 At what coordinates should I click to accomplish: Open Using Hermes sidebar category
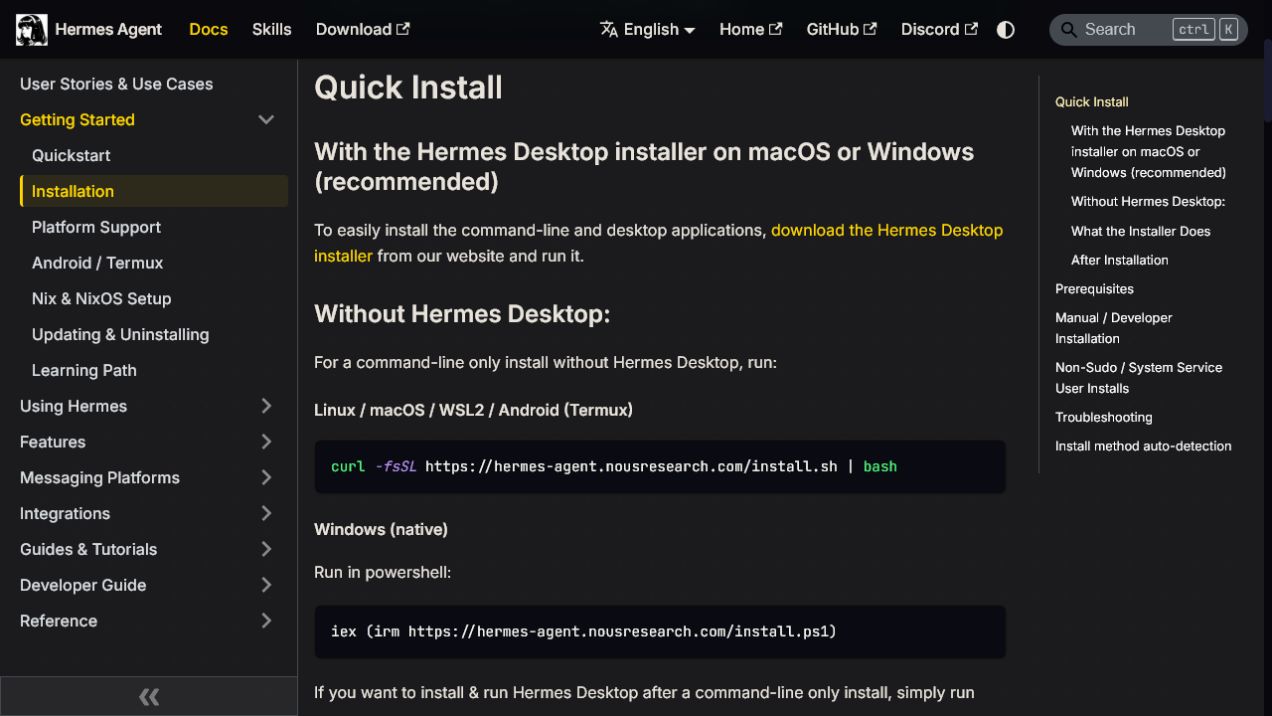click(x=73, y=406)
